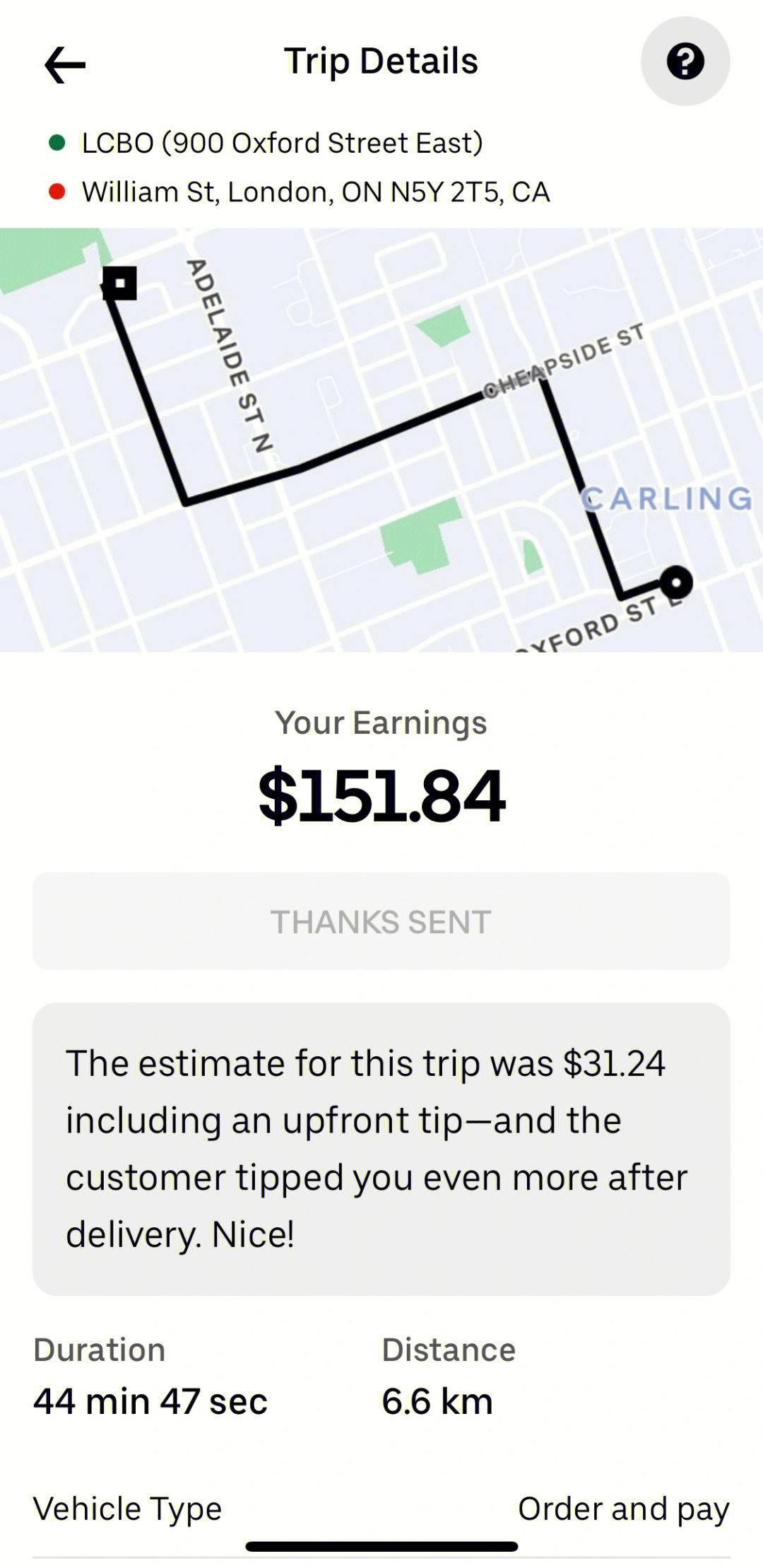Tap the Order and pay value

[x=624, y=1509]
